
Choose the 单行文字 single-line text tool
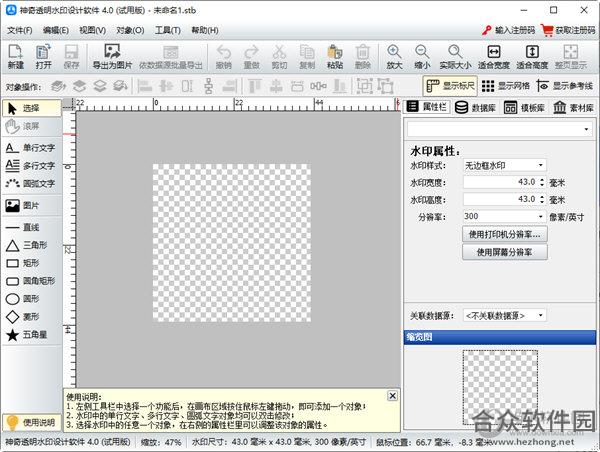tap(32, 148)
